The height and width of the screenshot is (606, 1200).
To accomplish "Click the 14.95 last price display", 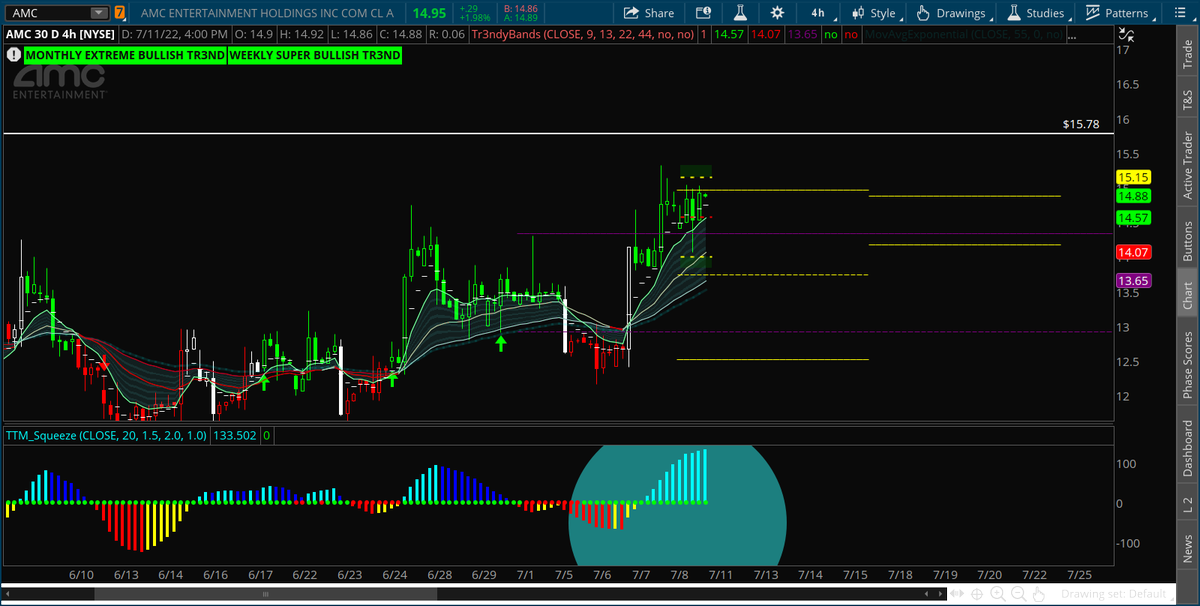I will pos(431,13).
